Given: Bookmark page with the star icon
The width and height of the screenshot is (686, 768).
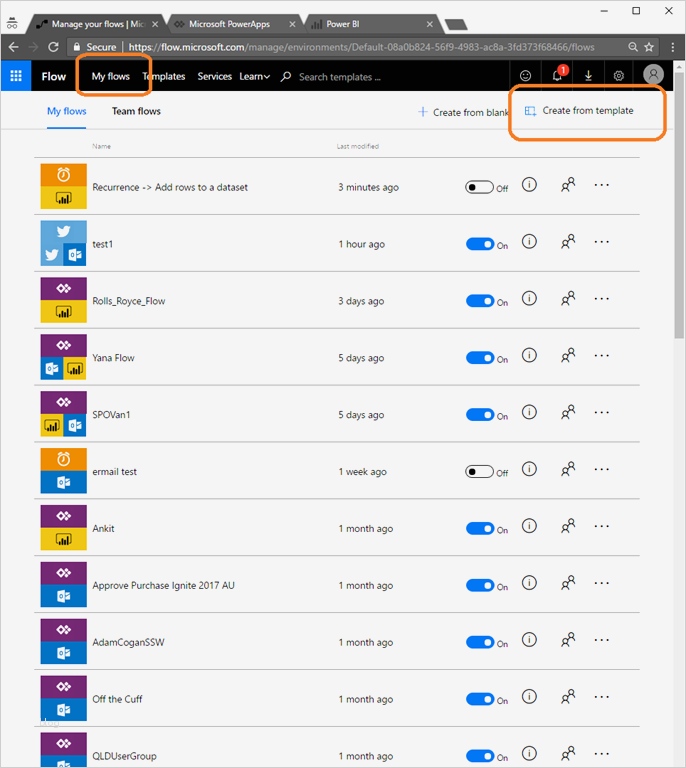Looking at the screenshot, I should click(x=649, y=47).
